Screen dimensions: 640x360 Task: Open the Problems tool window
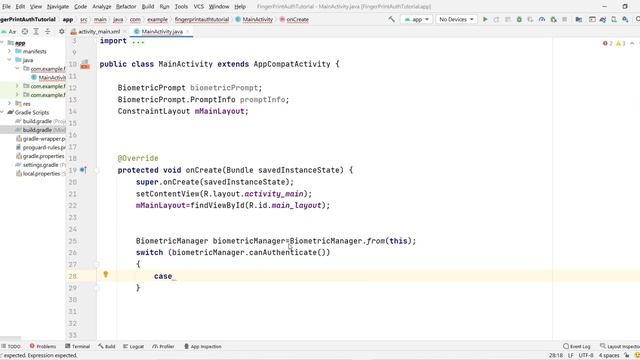pyautogui.click(x=43, y=346)
